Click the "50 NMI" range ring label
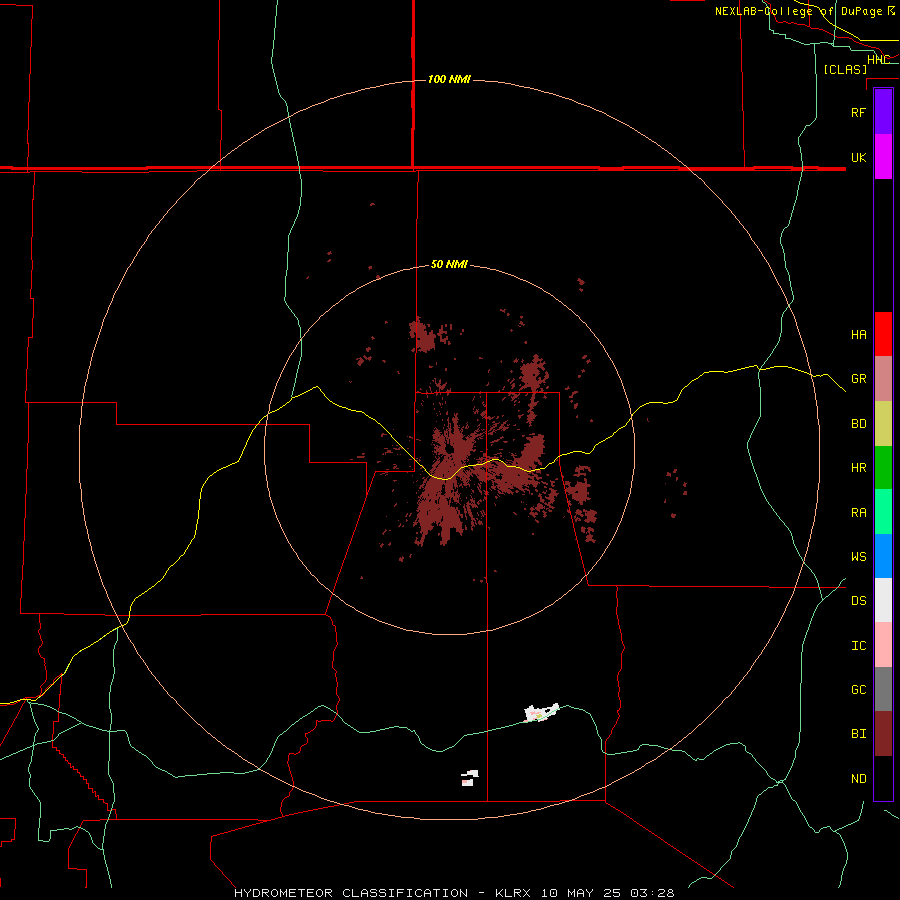 (449, 264)
